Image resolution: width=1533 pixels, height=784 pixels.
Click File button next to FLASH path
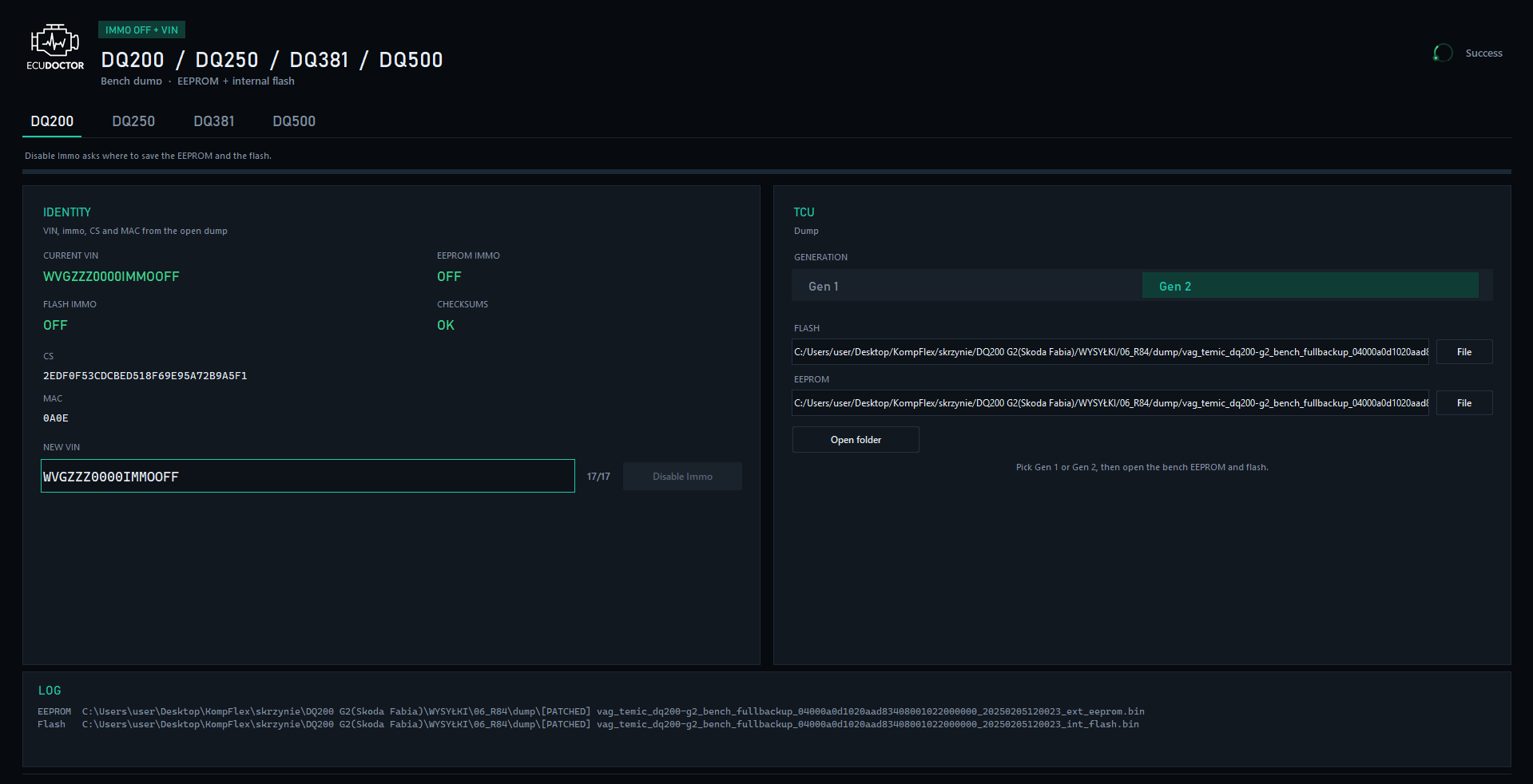tap(1464, 352)
